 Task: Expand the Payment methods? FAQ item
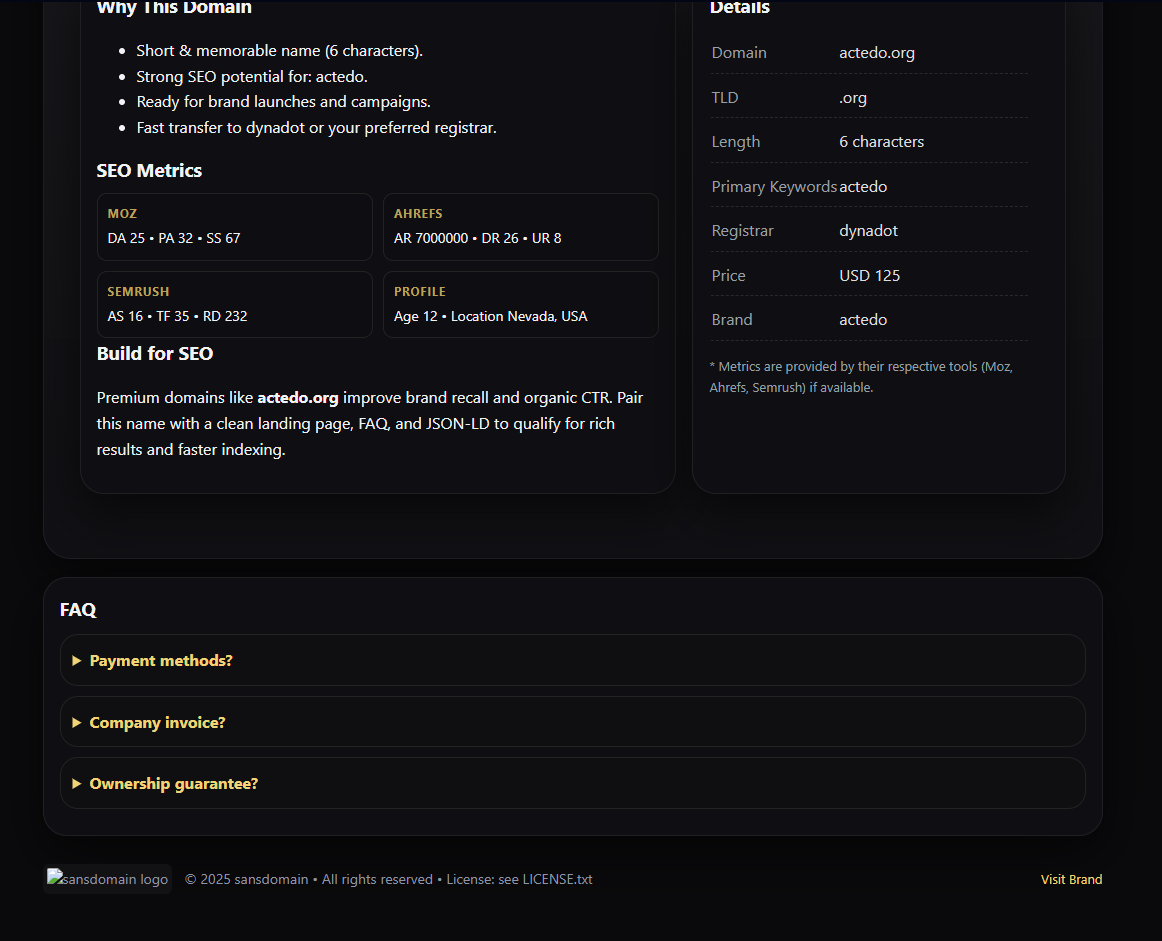click(x=161, y=661)
